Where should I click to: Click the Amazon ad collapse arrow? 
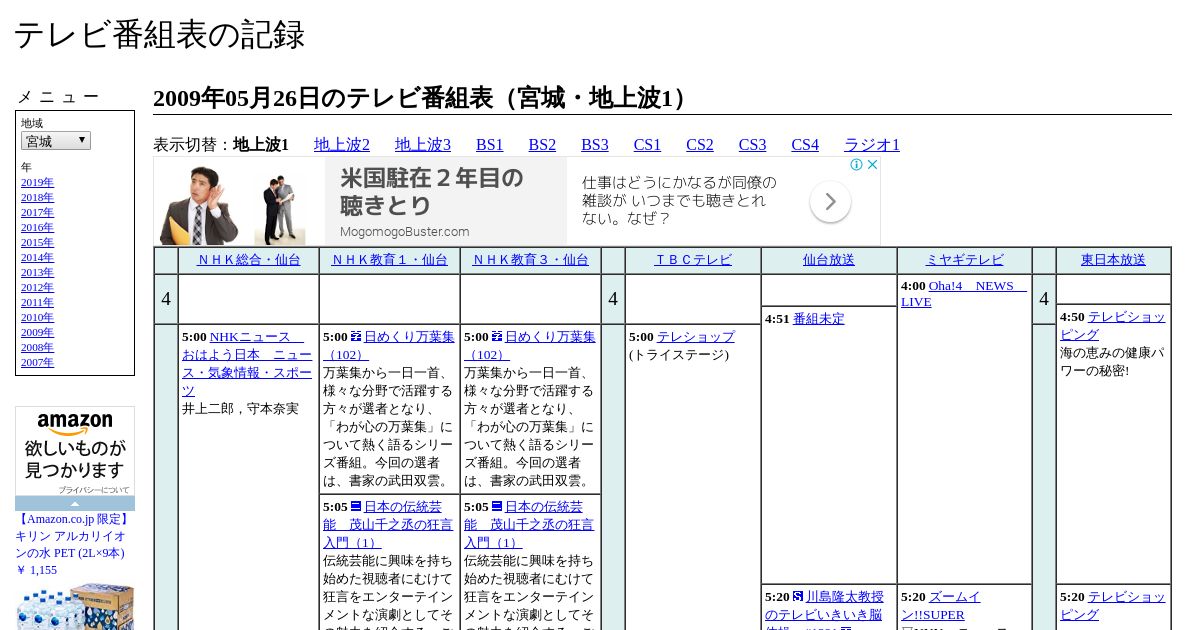tap(75, 503)
